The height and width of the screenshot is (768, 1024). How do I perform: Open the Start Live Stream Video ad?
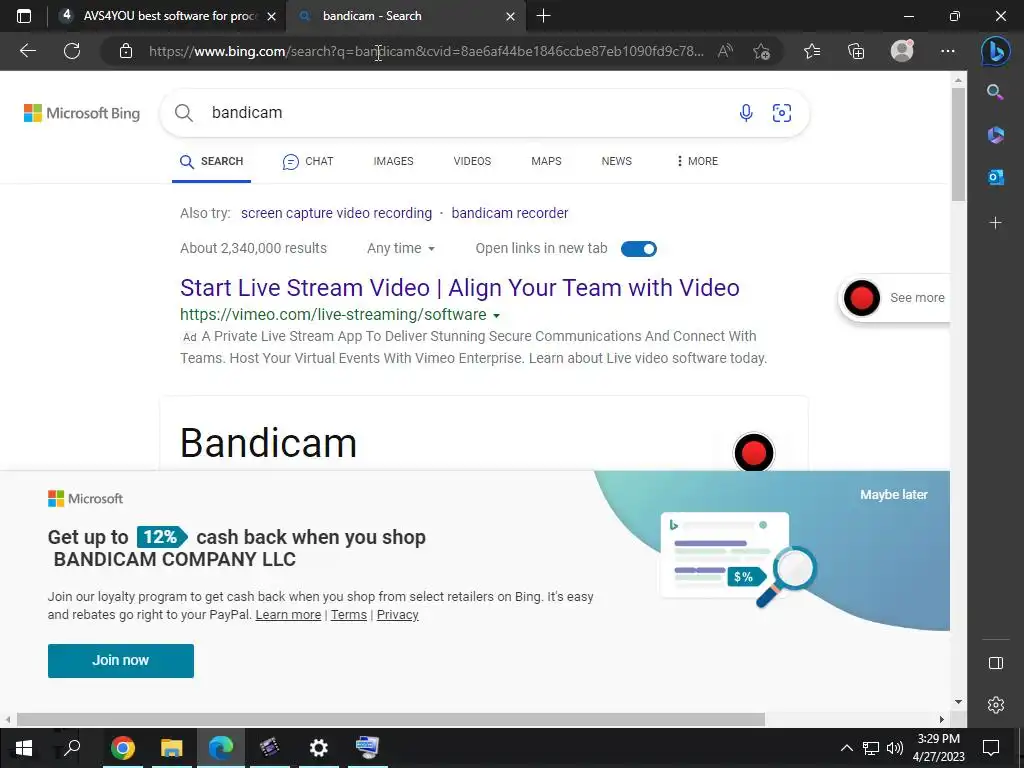[460, 287]
